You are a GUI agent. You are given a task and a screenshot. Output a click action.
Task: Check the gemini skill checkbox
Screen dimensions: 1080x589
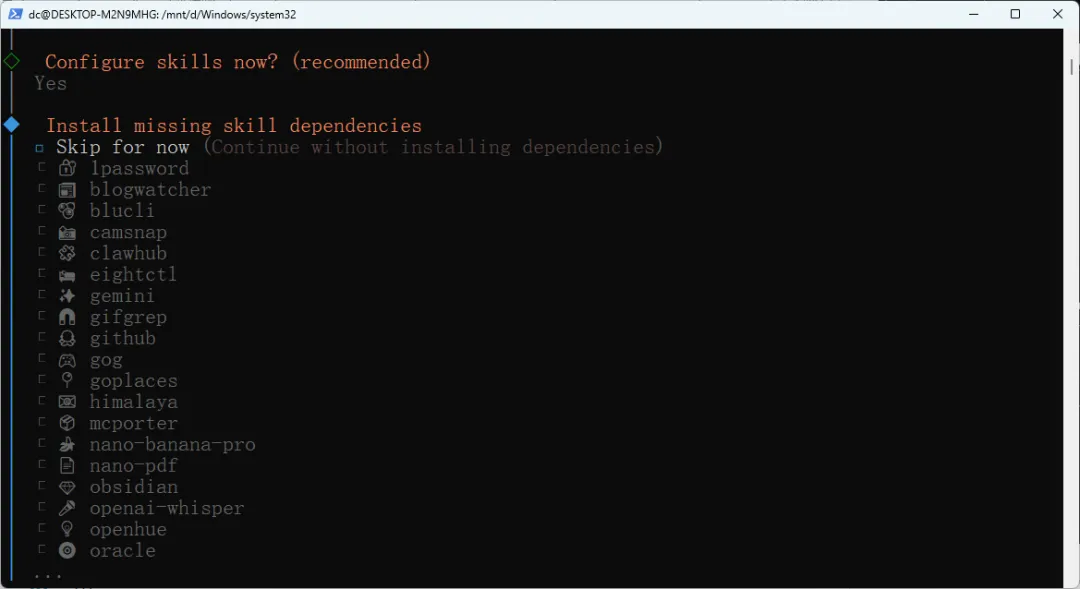42,294
